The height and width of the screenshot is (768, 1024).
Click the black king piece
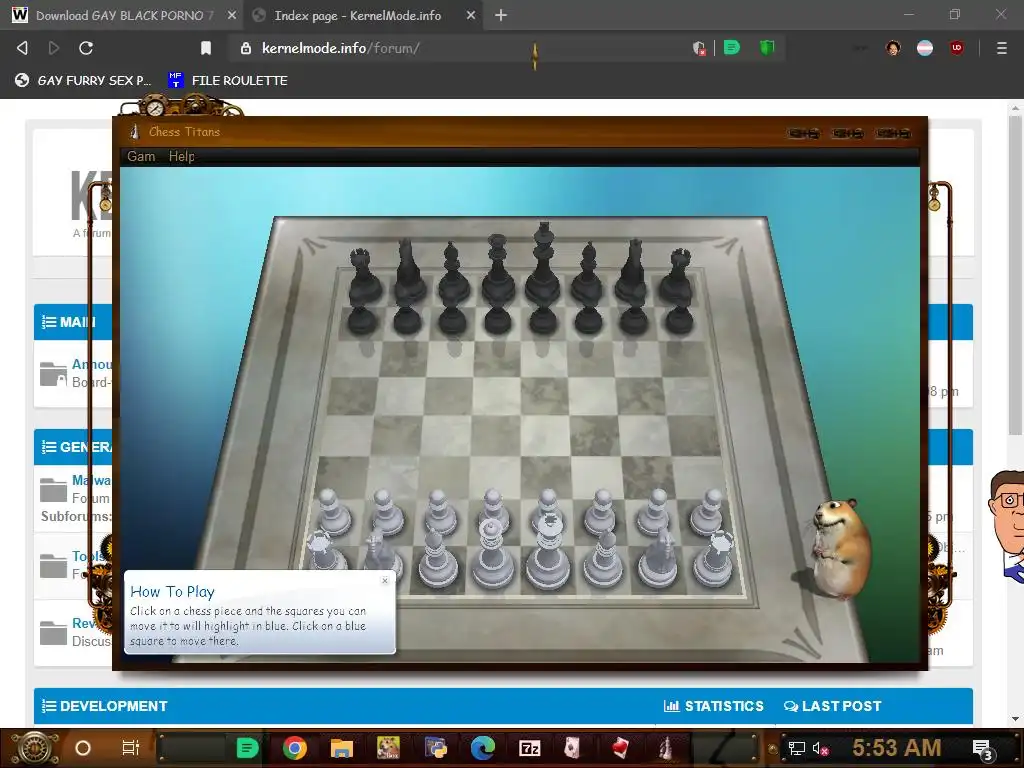pyautogui.click(x=543, y=264)
